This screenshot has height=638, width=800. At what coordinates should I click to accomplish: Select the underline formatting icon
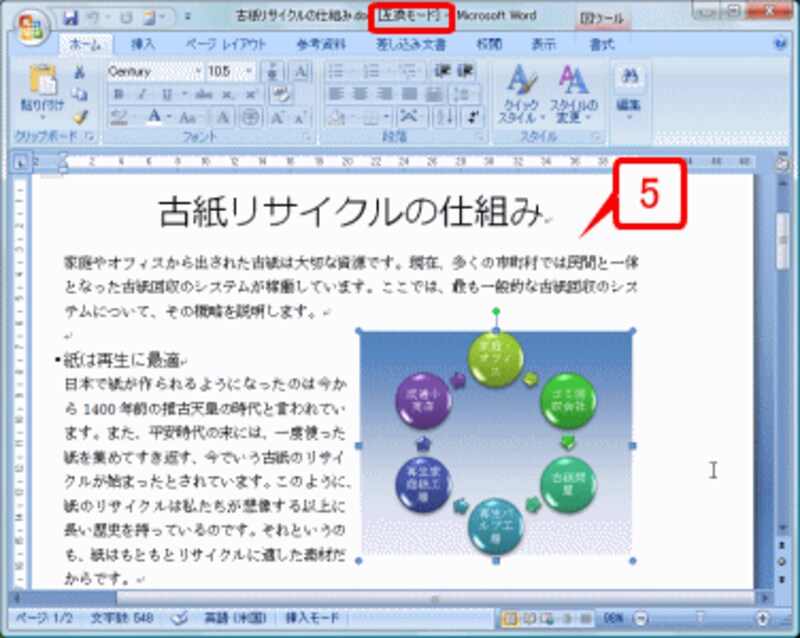pos(166,93)
